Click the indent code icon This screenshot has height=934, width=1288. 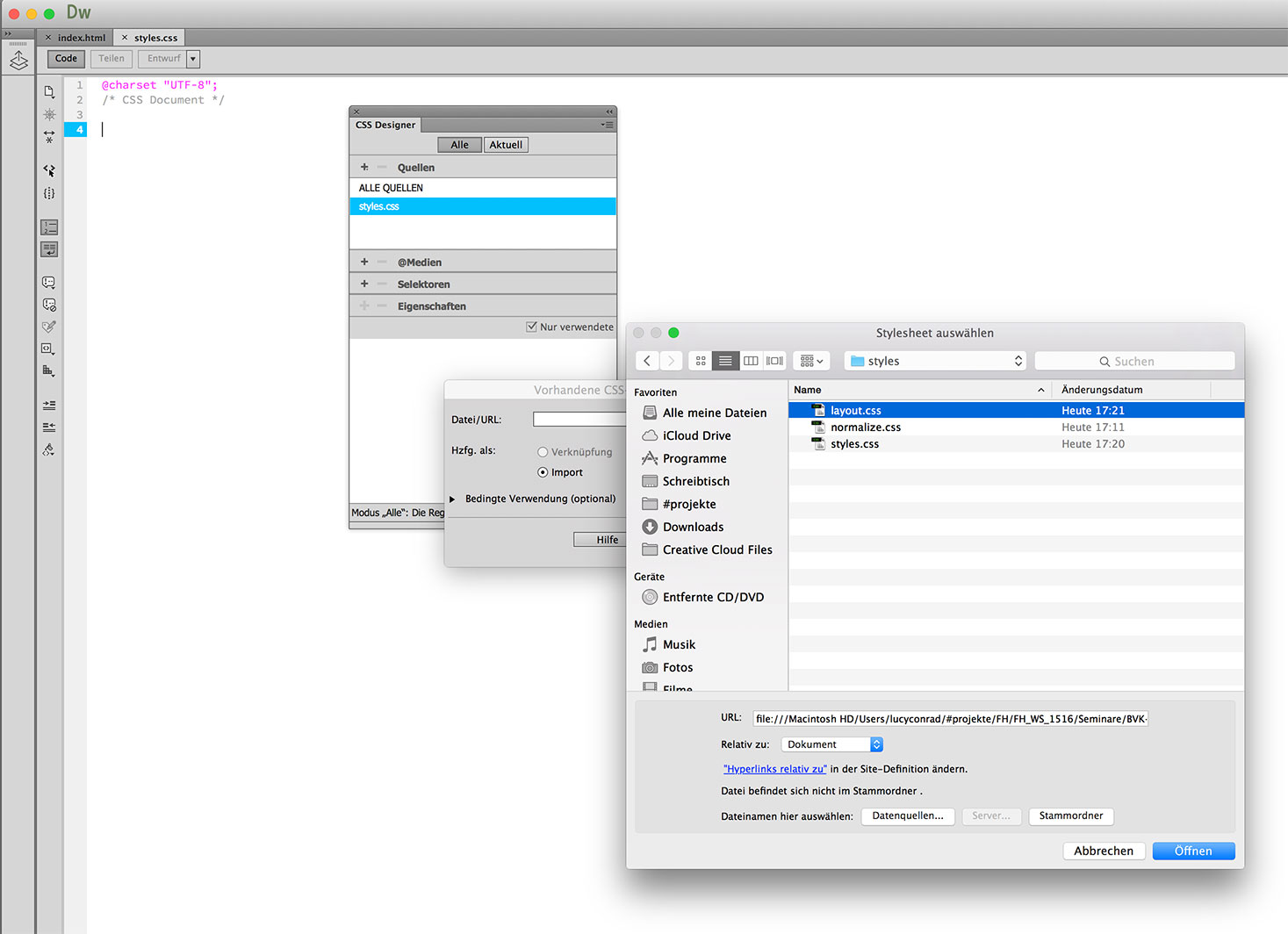(x=49, y=406)
